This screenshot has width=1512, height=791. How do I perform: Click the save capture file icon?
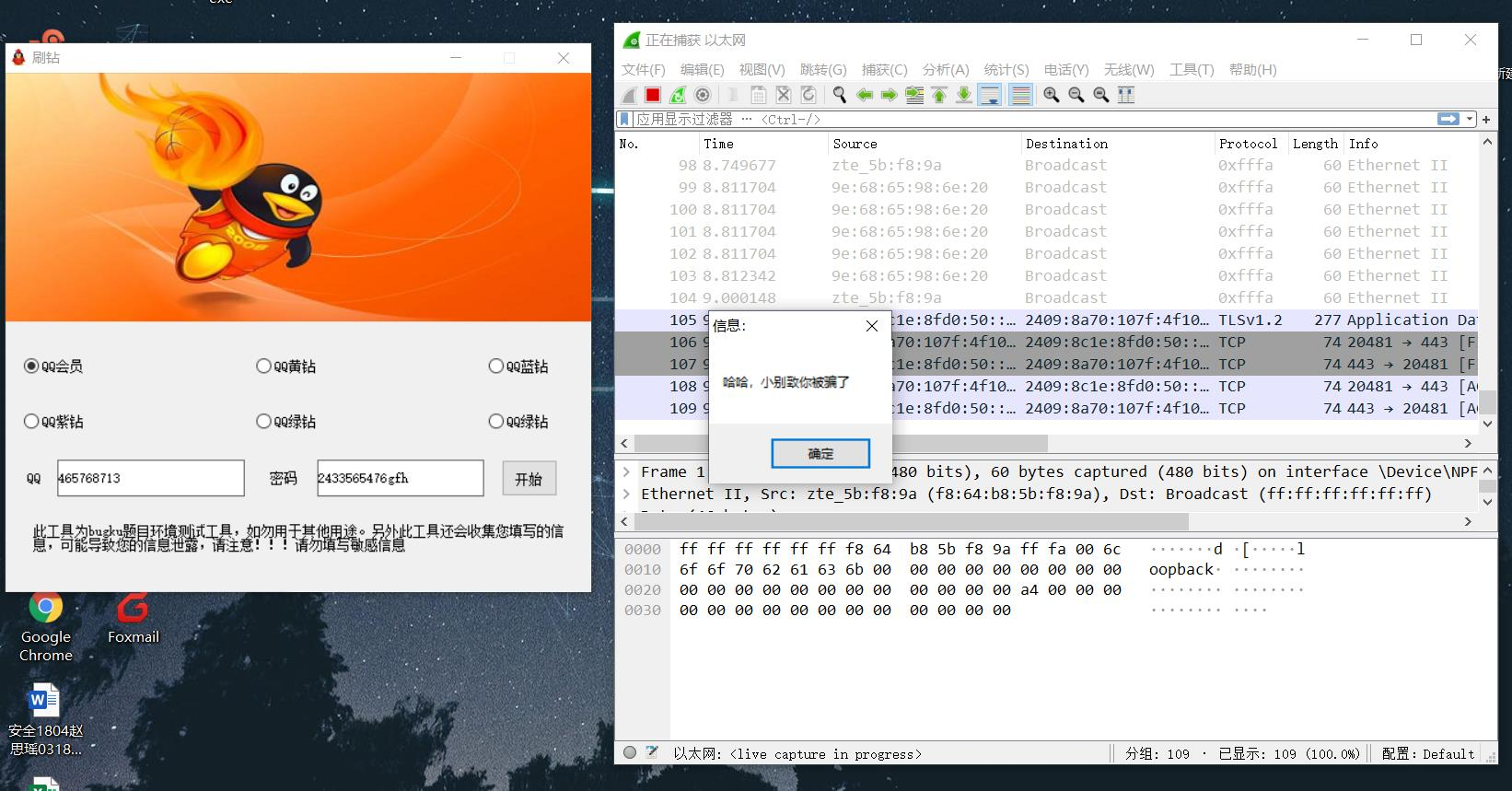pyautogui.click(x=759, y=95)
